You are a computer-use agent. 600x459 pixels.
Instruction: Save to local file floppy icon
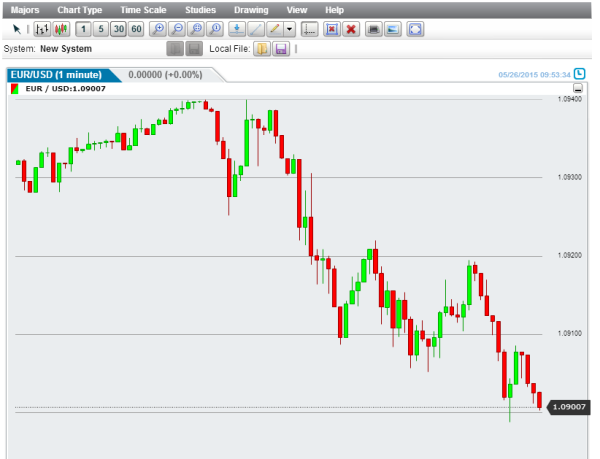281,49
